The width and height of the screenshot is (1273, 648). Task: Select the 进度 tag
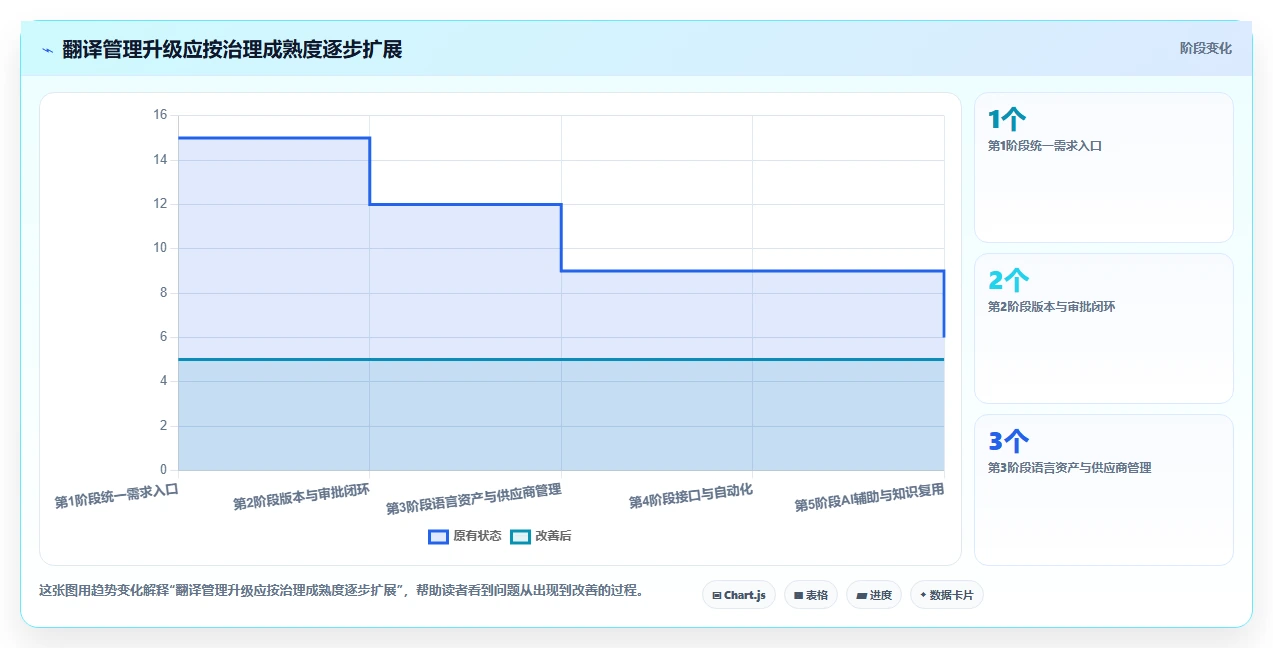coord(874,595)
